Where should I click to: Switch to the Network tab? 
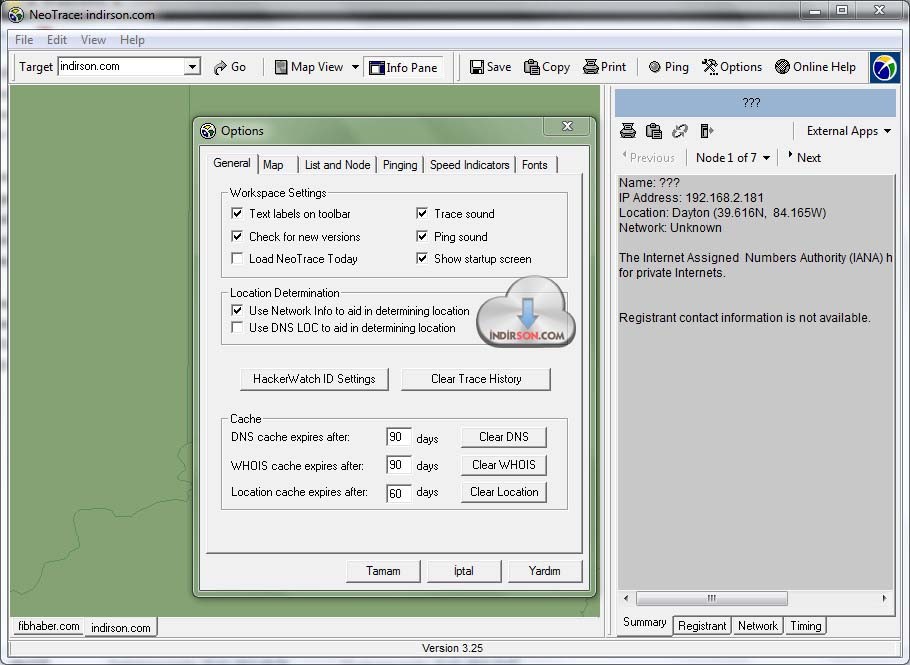click(757, 626)
